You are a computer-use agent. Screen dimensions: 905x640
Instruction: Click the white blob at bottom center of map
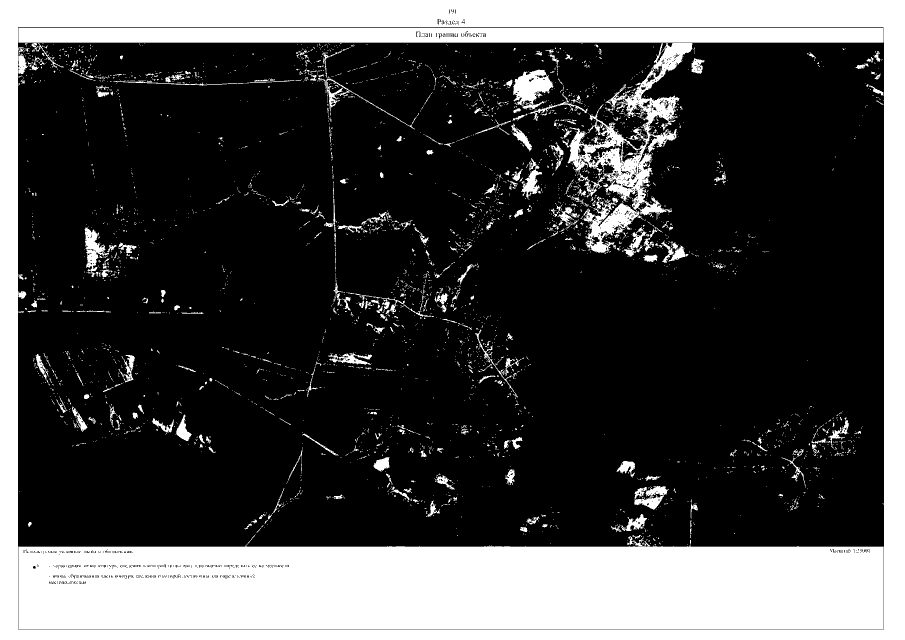click(381, 464)
